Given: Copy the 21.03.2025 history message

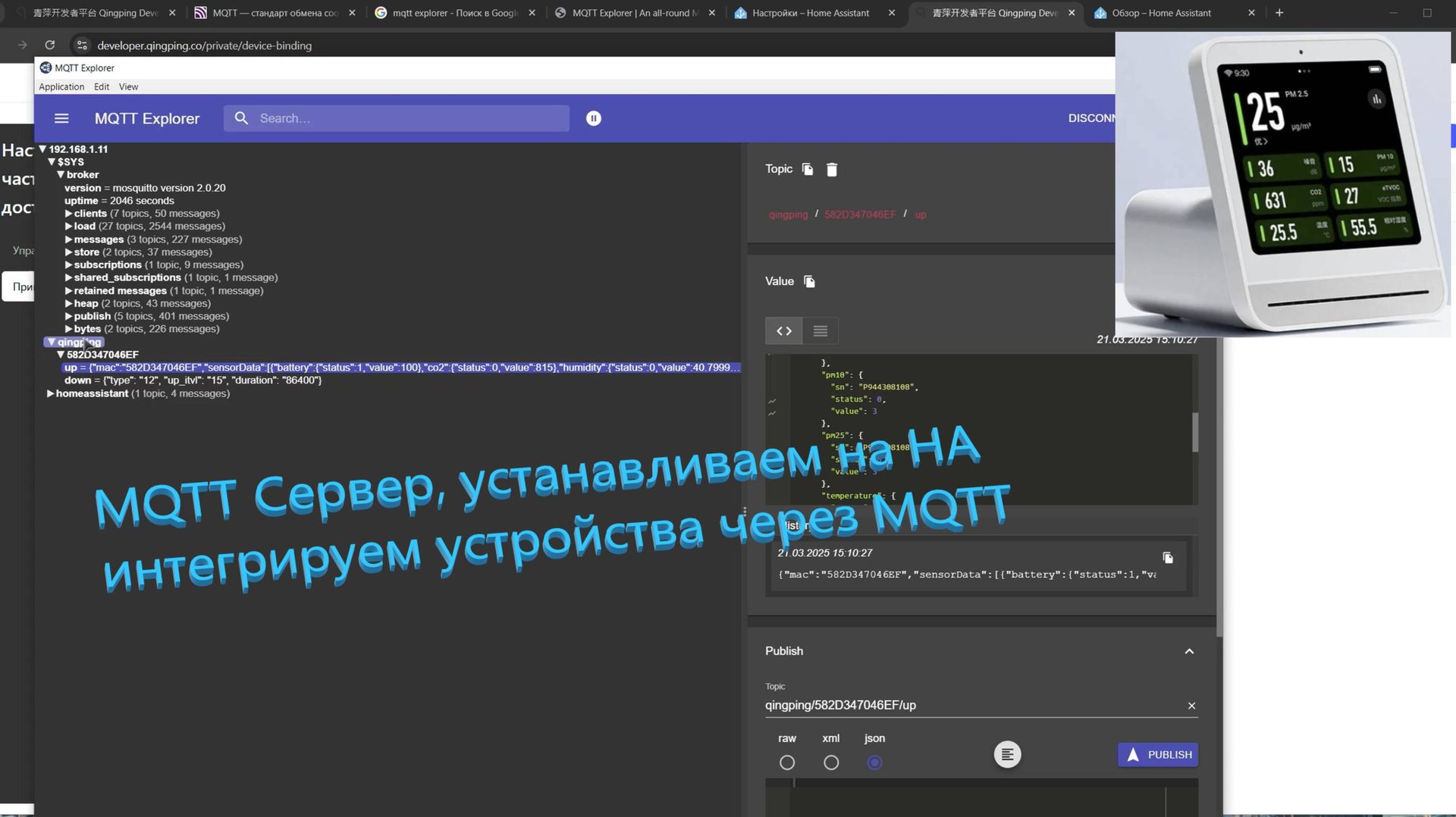Looking at the screenshot, I should (x=1168, y=558).
